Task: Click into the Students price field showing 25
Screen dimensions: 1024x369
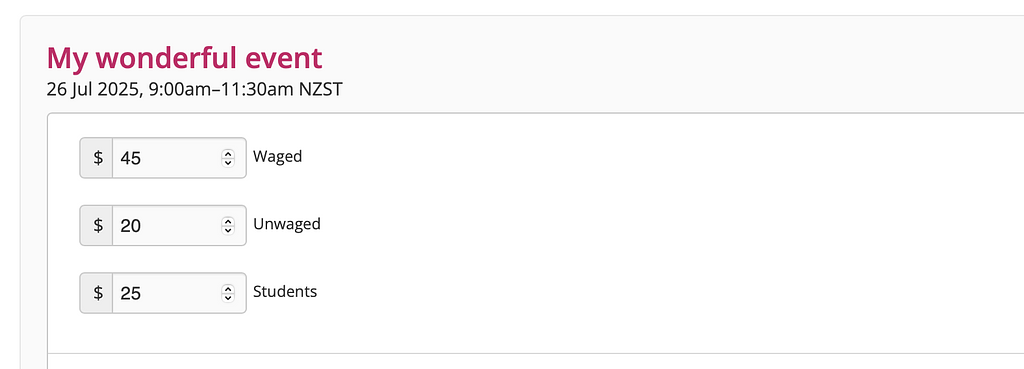Action: coord(179,293)
